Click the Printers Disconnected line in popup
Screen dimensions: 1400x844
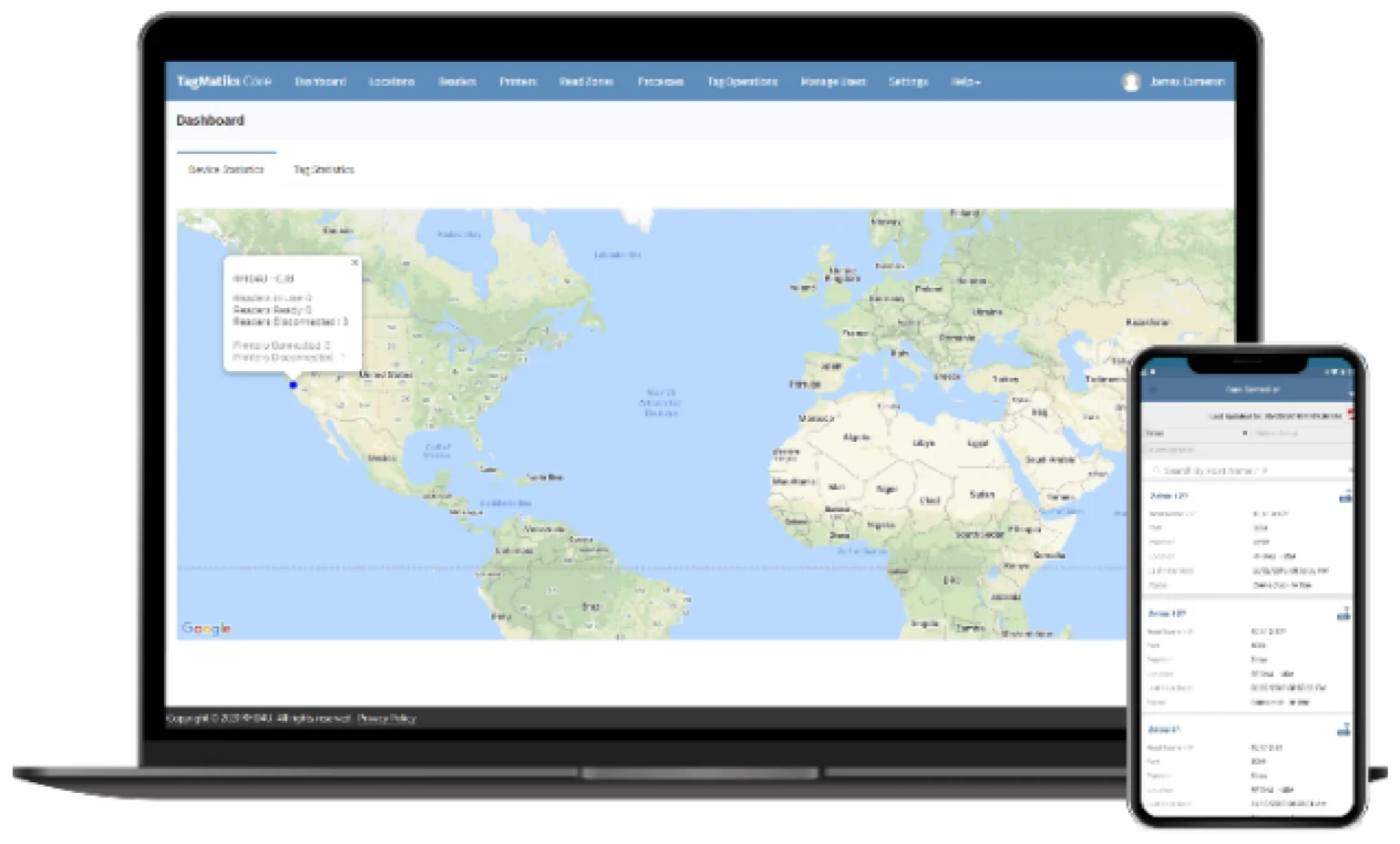289,357
